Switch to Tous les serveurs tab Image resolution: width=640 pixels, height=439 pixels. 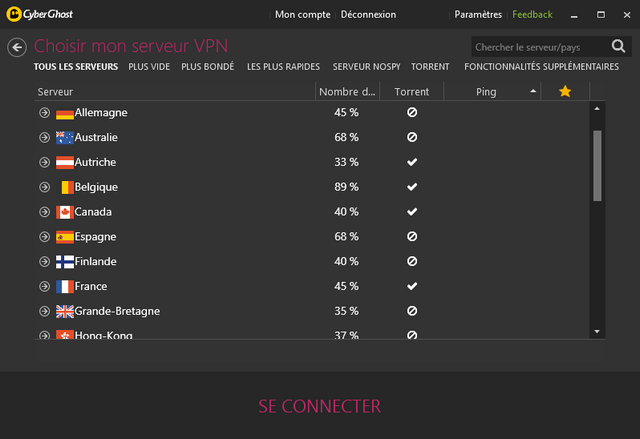click(x=76, y=67)
